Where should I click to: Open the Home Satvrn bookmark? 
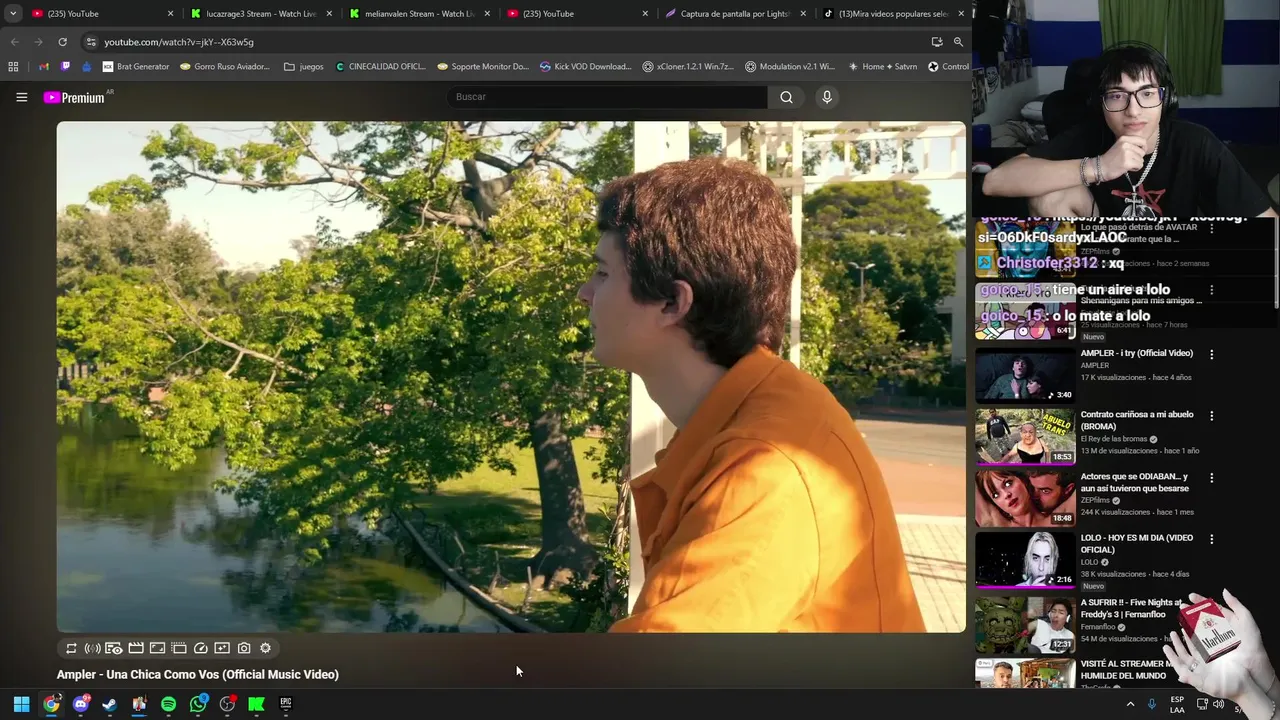[882, 67]
